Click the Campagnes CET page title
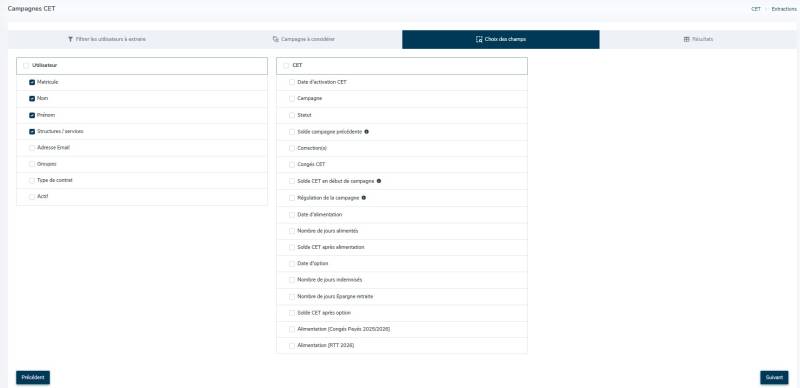The image size is (800, 388). [x=32, y=9]
